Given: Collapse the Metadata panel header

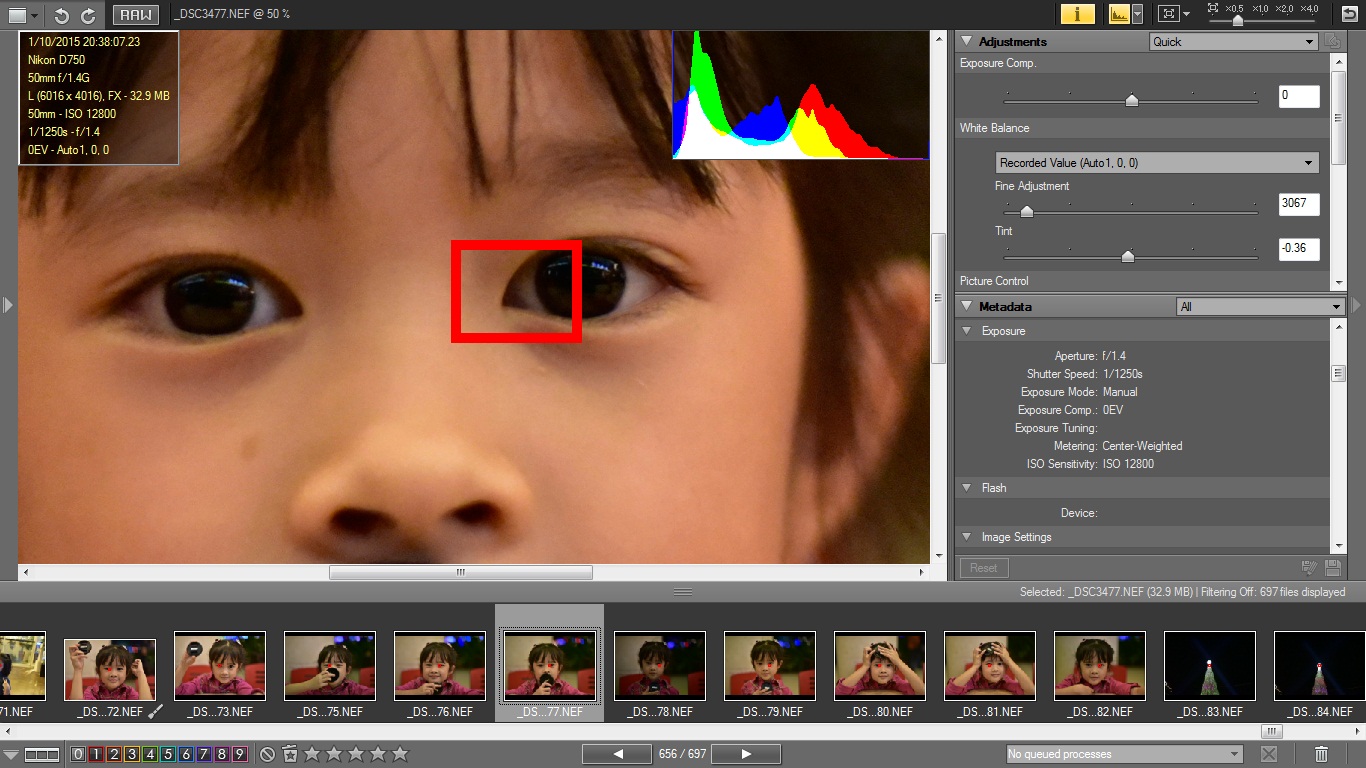Looking at the screenshot, I should point(967,307).
